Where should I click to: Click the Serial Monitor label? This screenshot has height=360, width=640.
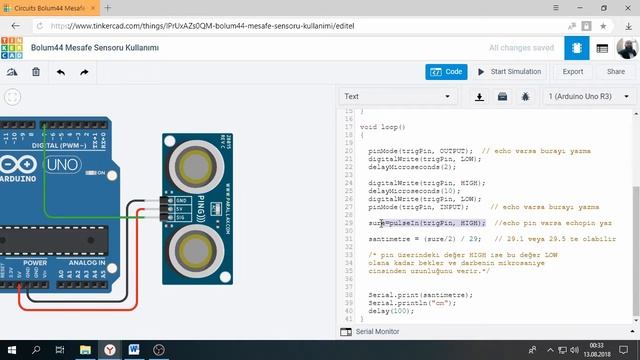pos(377,332)
